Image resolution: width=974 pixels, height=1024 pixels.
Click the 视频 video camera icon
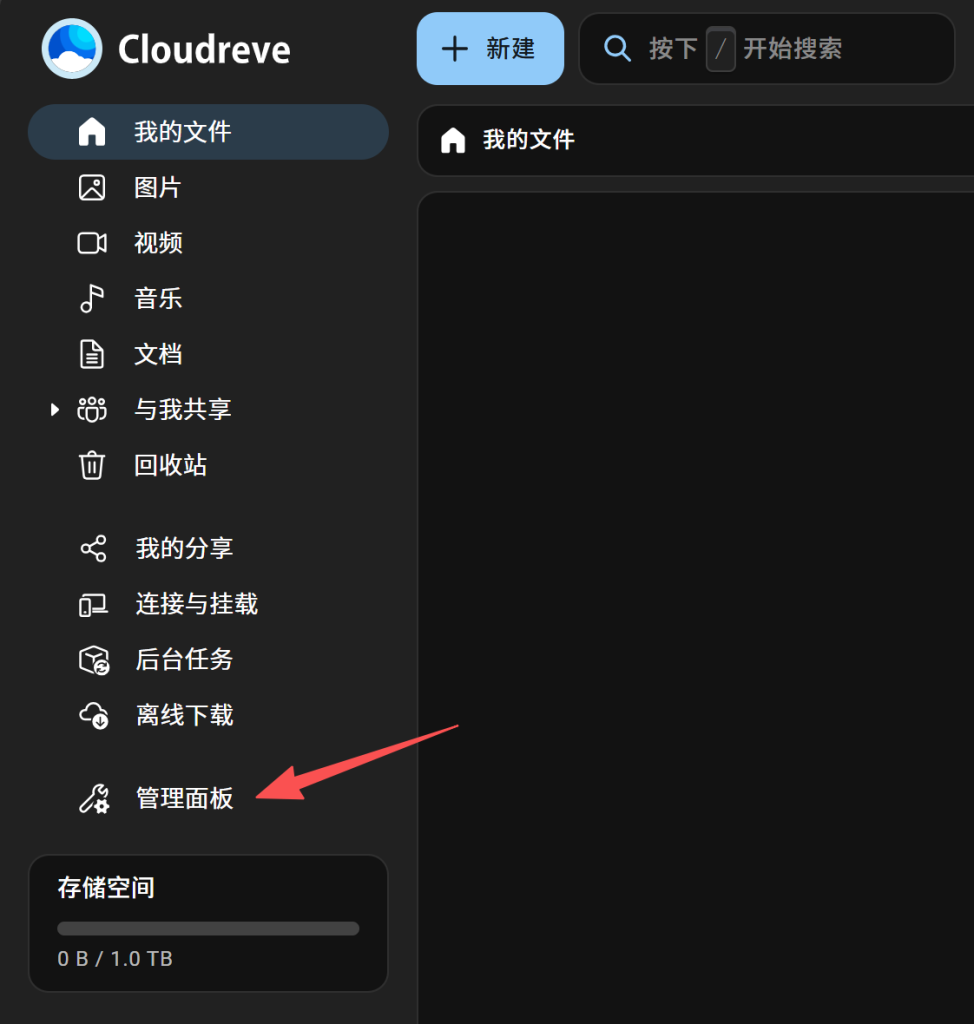92,244
